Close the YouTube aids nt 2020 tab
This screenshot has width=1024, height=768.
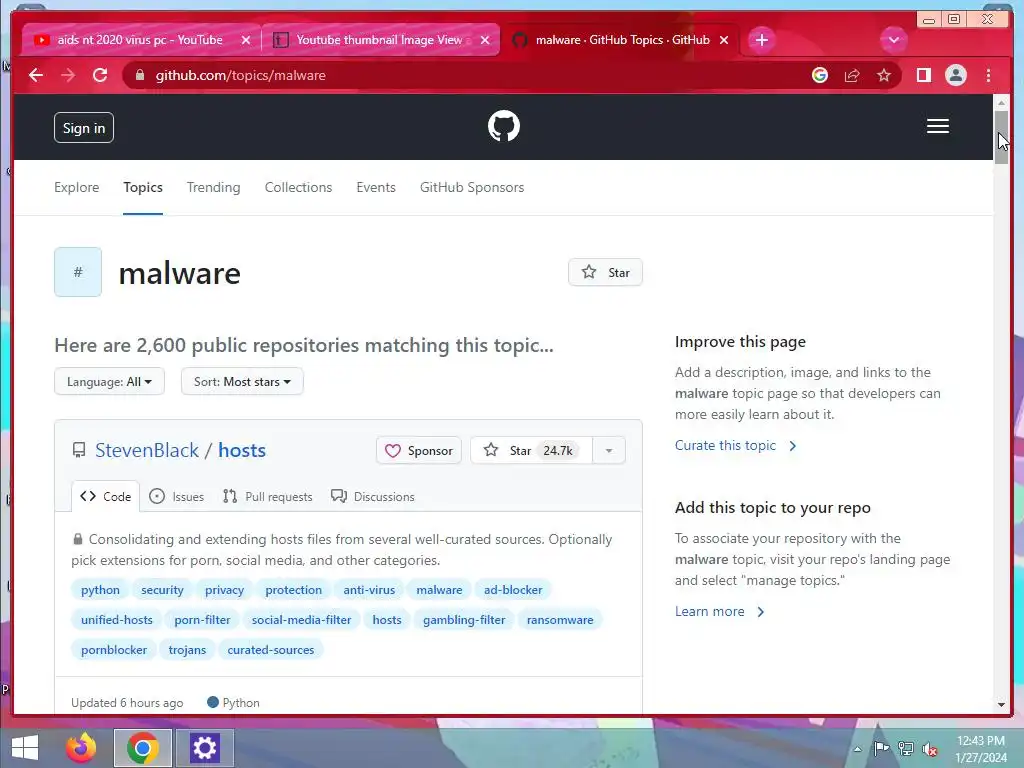point(246,40)
